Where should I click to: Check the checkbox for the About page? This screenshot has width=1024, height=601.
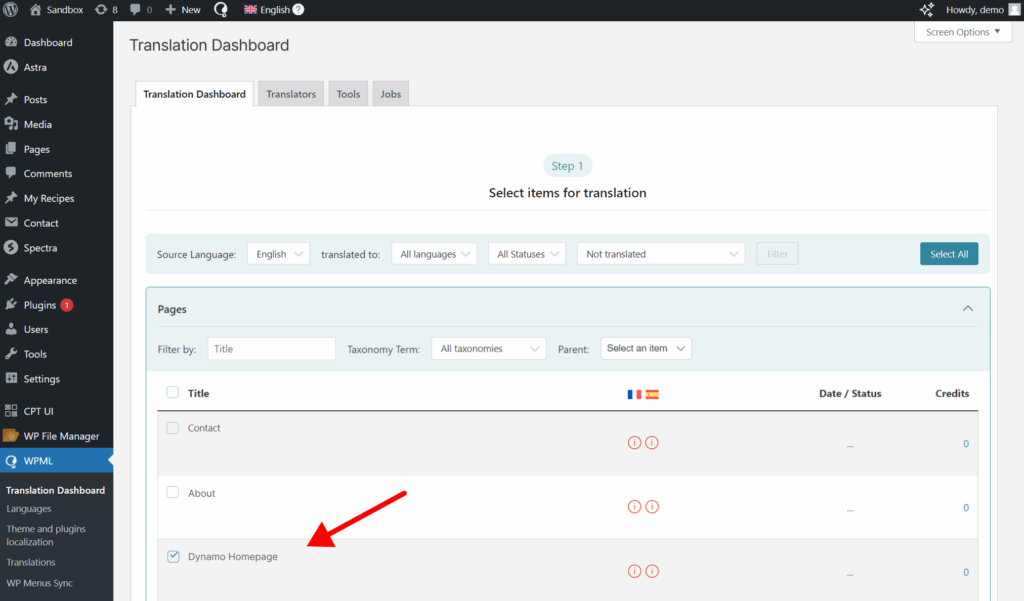[x=172, y=492]
